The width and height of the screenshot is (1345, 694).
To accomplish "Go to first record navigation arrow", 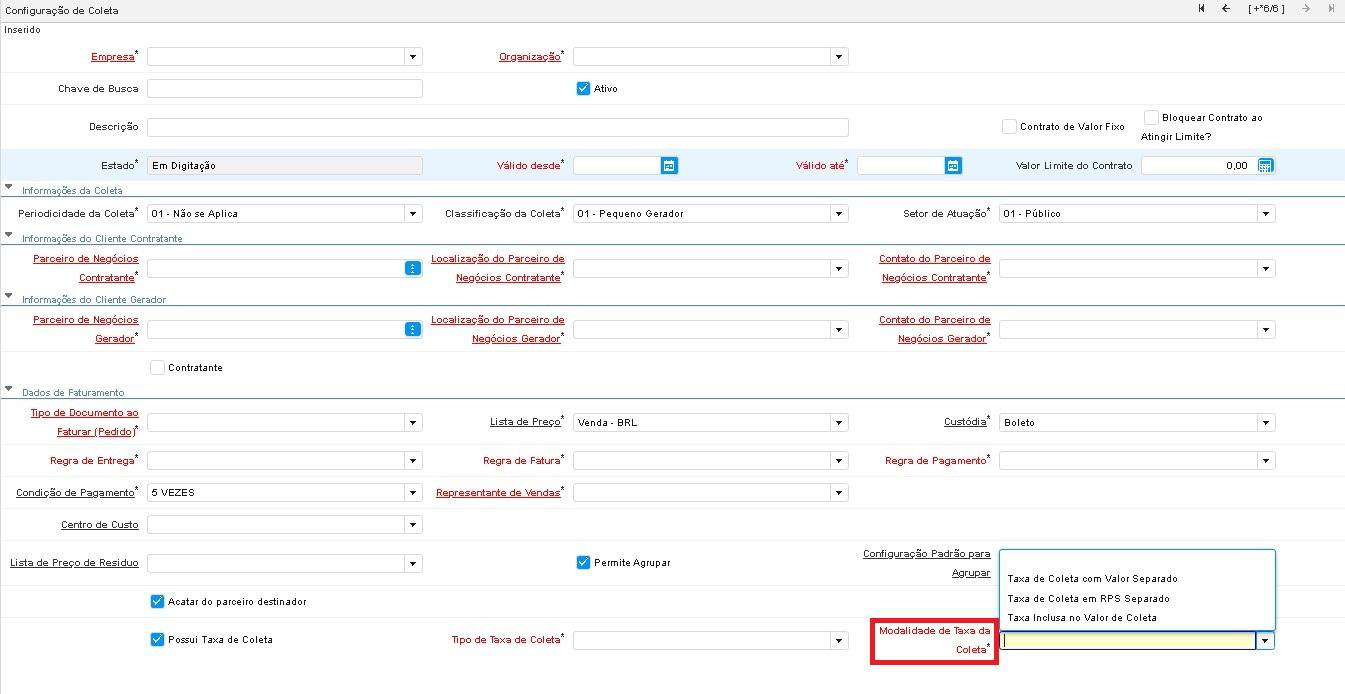I will pyautogui.click(x=1201, y=9).
